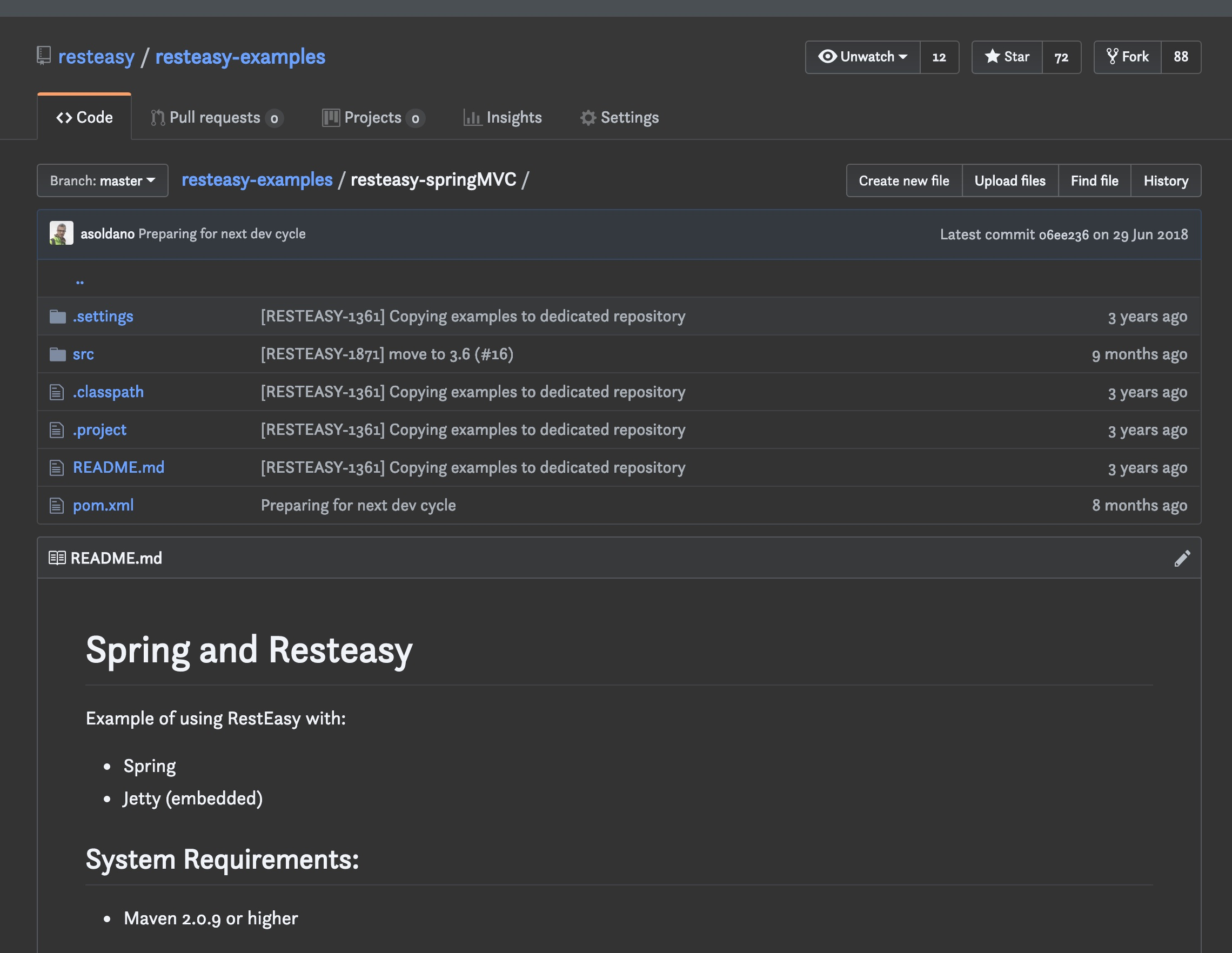The height and width of the screenshot is (953, 1232).
Task: Fork the repository
Action: [1128, 57]
